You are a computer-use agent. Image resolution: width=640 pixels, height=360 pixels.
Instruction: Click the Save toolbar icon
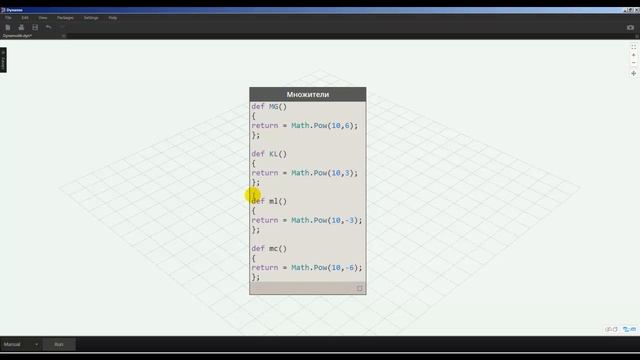35,27
